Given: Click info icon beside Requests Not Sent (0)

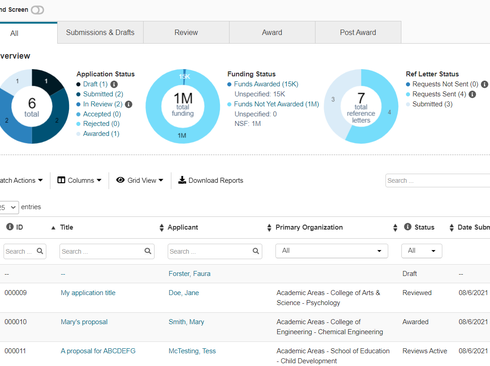Looking at the screenshot, I should (485, 84).
